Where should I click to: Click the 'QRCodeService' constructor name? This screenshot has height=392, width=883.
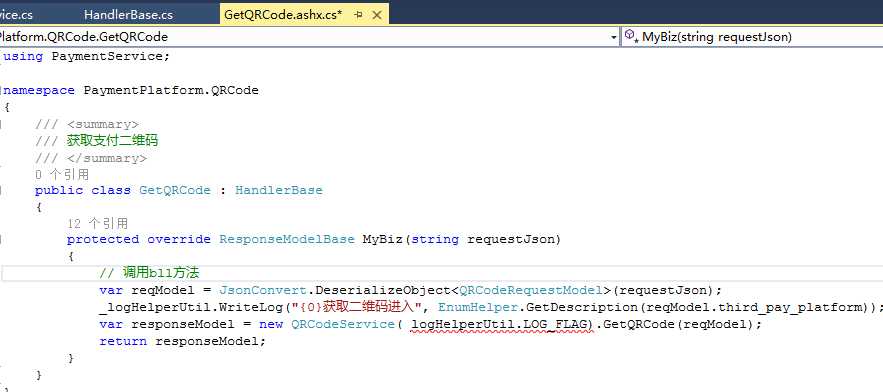[x=343, y=324]
